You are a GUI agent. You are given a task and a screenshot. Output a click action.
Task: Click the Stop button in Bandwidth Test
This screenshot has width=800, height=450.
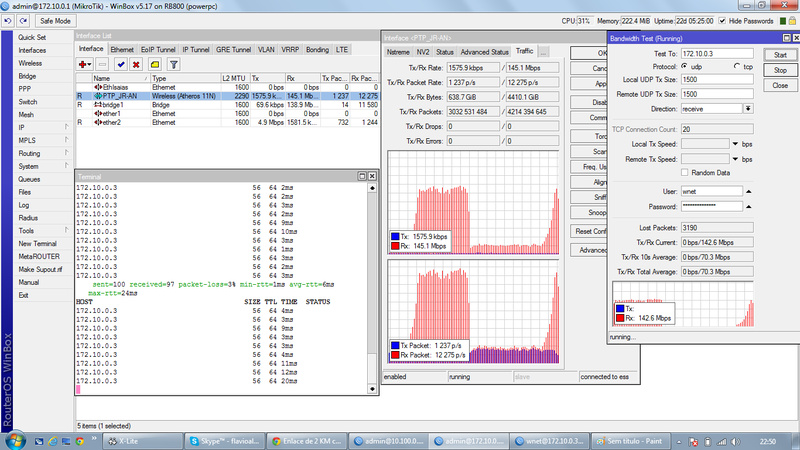click(780, 70)
